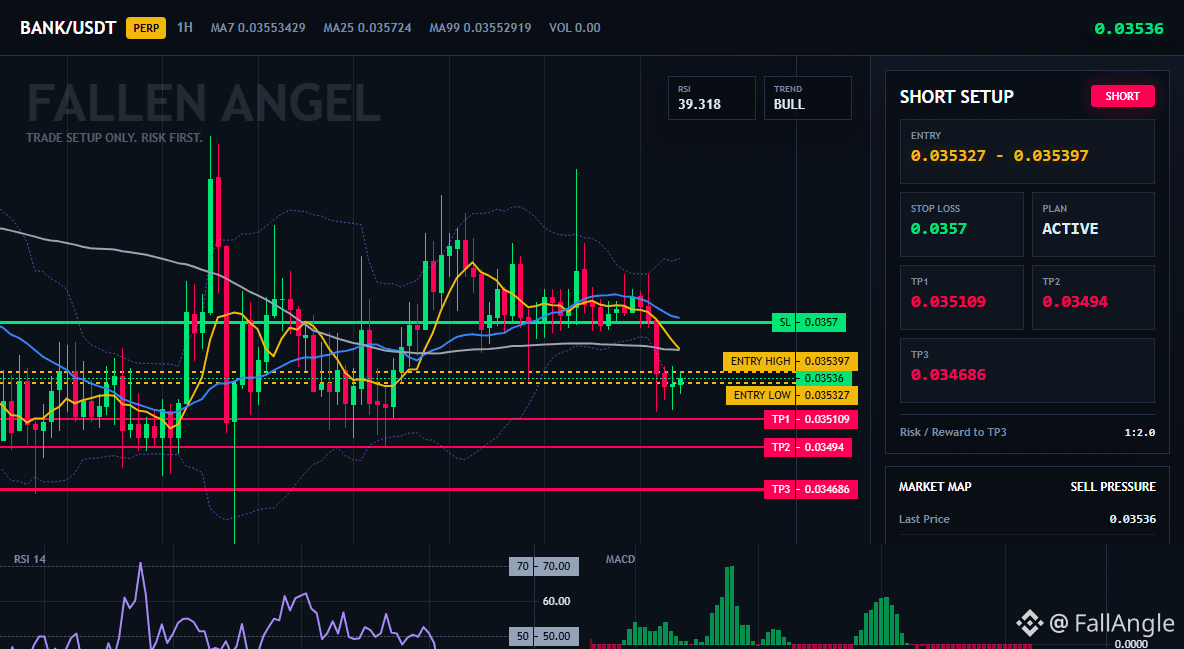Click the TP3 0.034686 card in setup panel
This screenshot has height=649, width=1184.
point(1027,370)
